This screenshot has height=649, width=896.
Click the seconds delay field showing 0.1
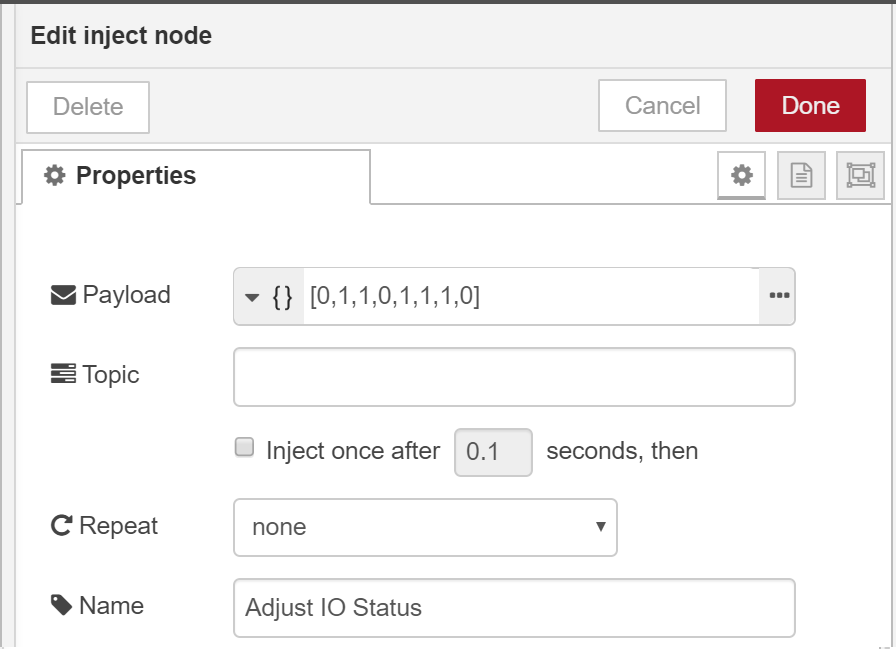[493, 452]
